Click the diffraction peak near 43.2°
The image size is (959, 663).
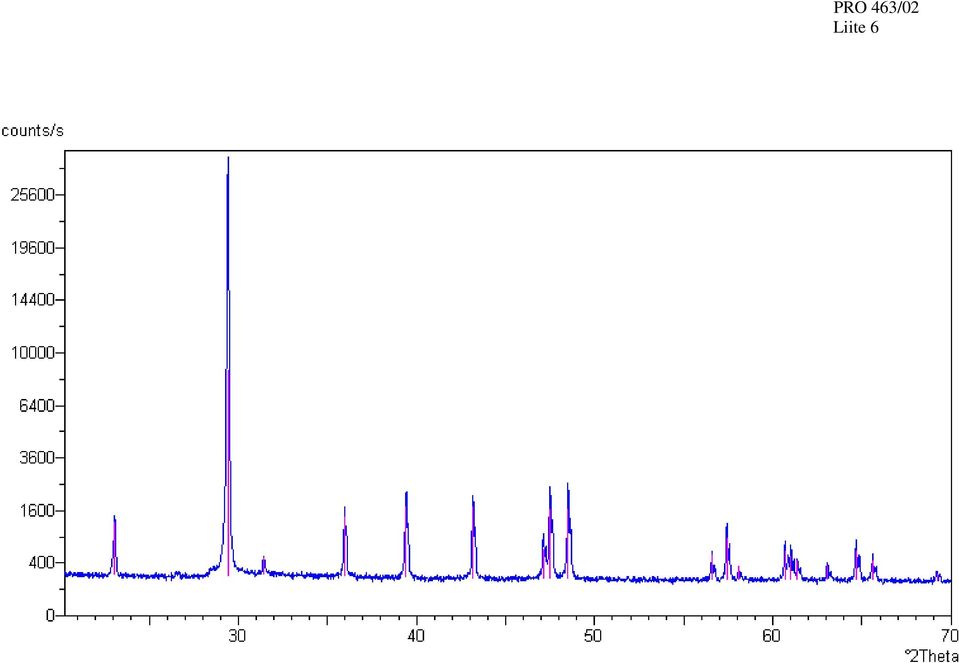[x=473, y=536]
